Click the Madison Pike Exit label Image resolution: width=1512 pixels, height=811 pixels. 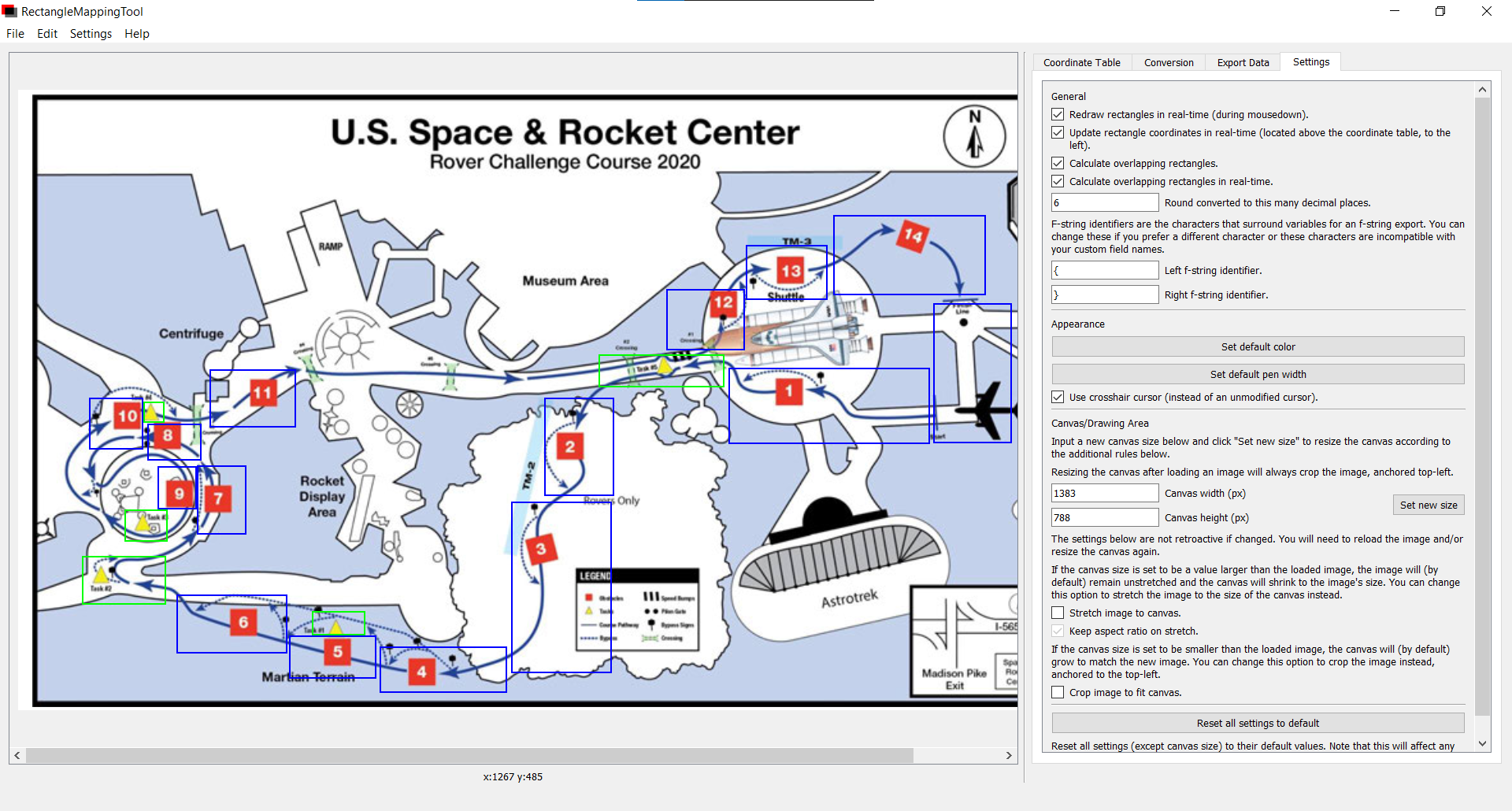tap(954, 680)
